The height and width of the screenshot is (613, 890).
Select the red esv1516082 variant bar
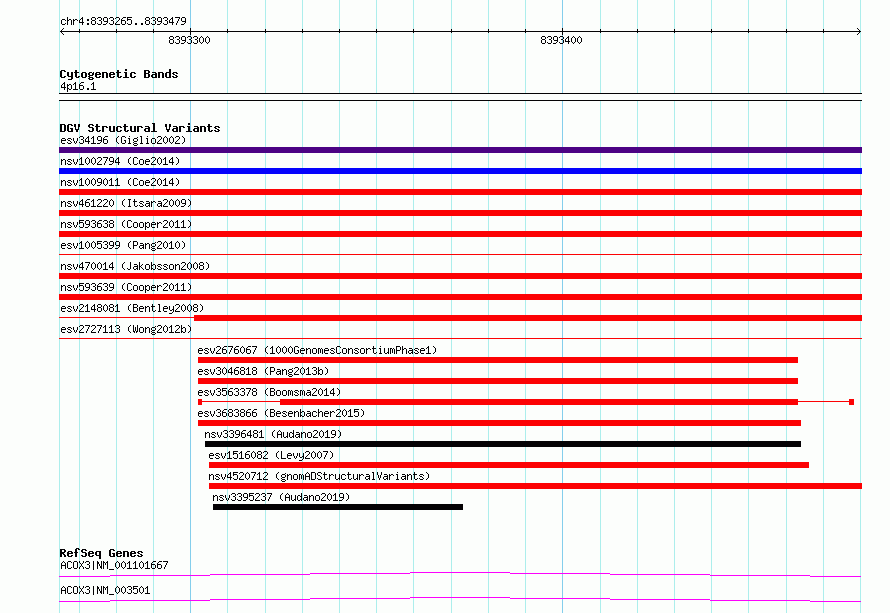tap(509, 465)
